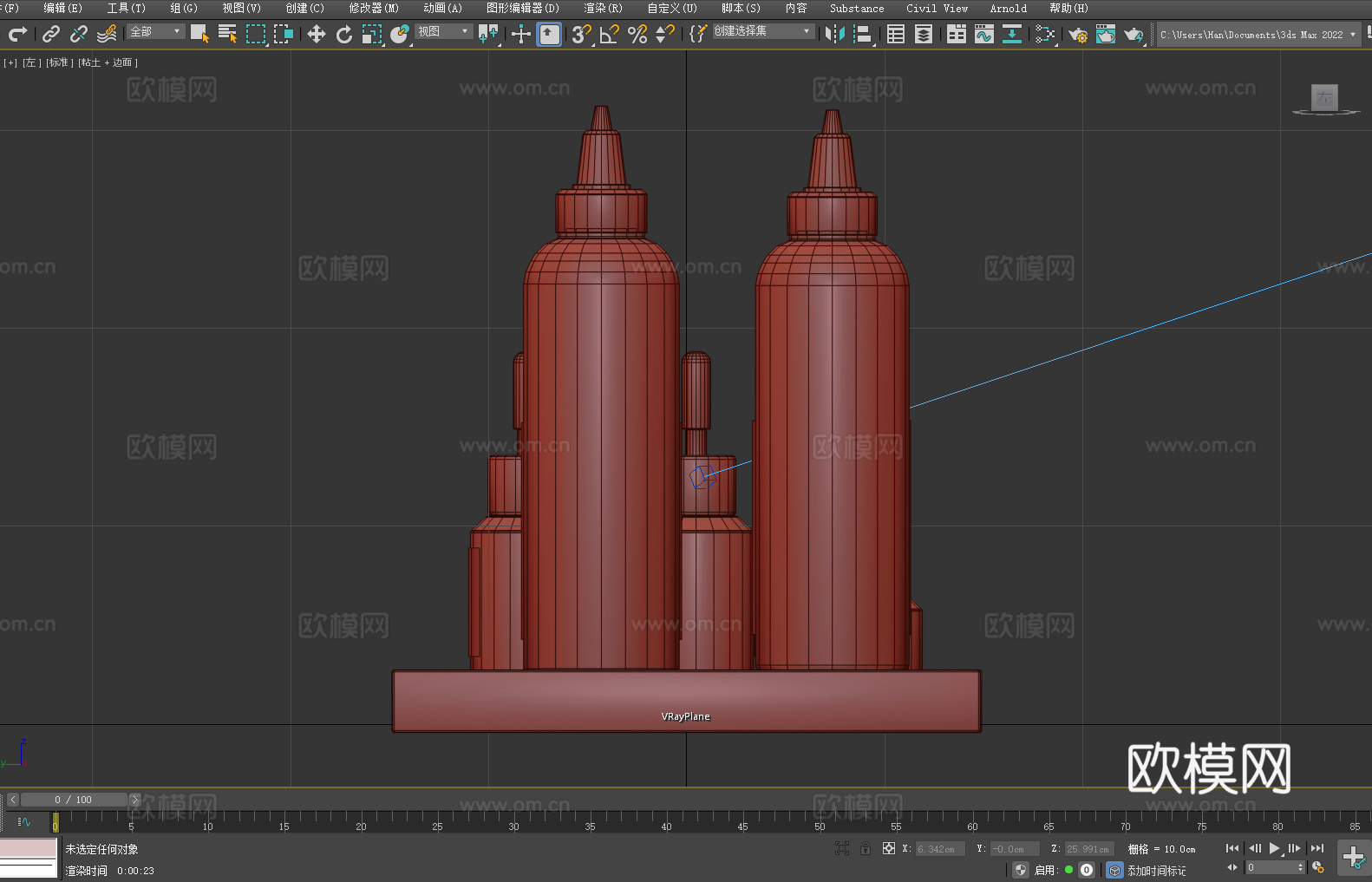Click the [左] viewport view label
Viewport: 1372px width, 882px height.
click(32, 62)
